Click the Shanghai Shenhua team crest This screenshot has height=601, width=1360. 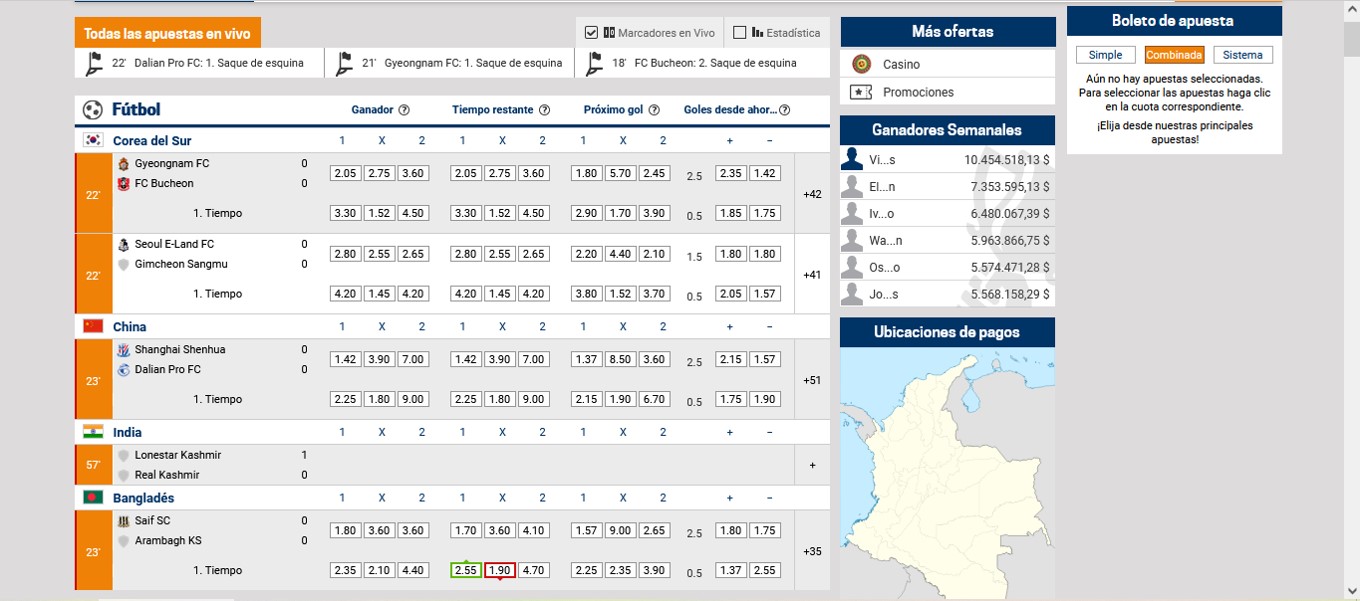point(124,350)
